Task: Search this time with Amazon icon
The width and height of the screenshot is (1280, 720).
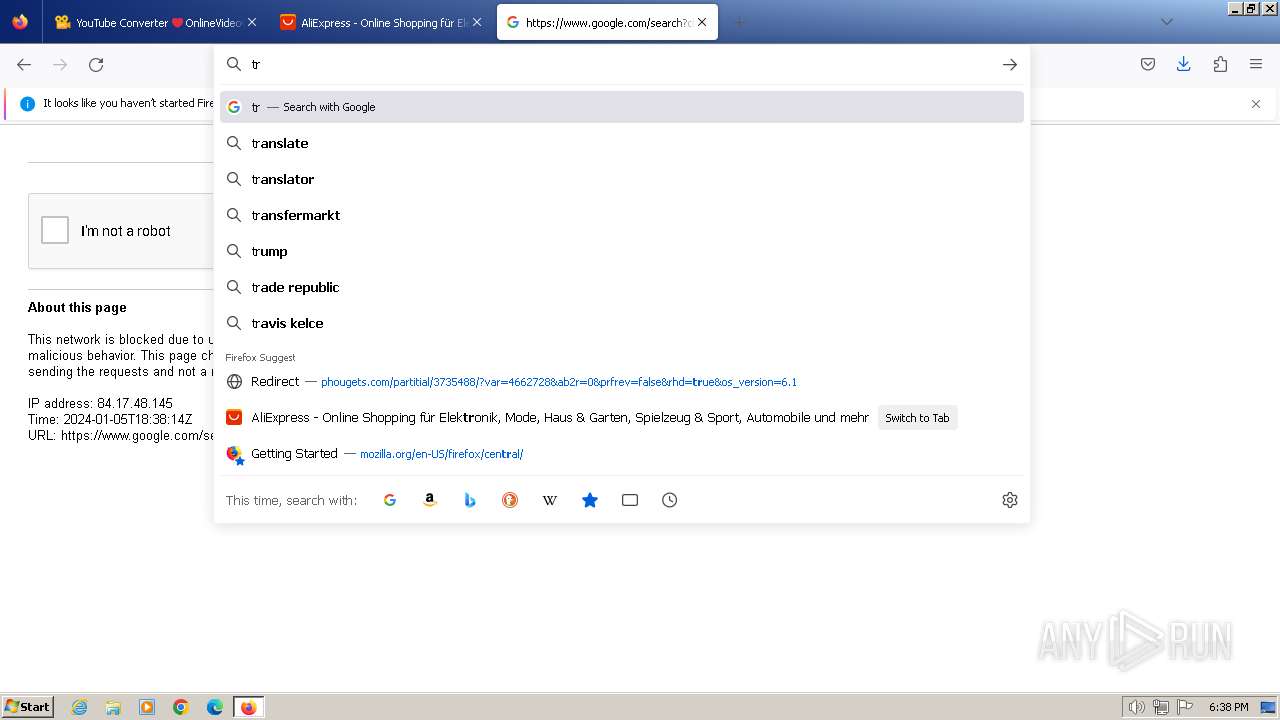Action: pos(430,500)
